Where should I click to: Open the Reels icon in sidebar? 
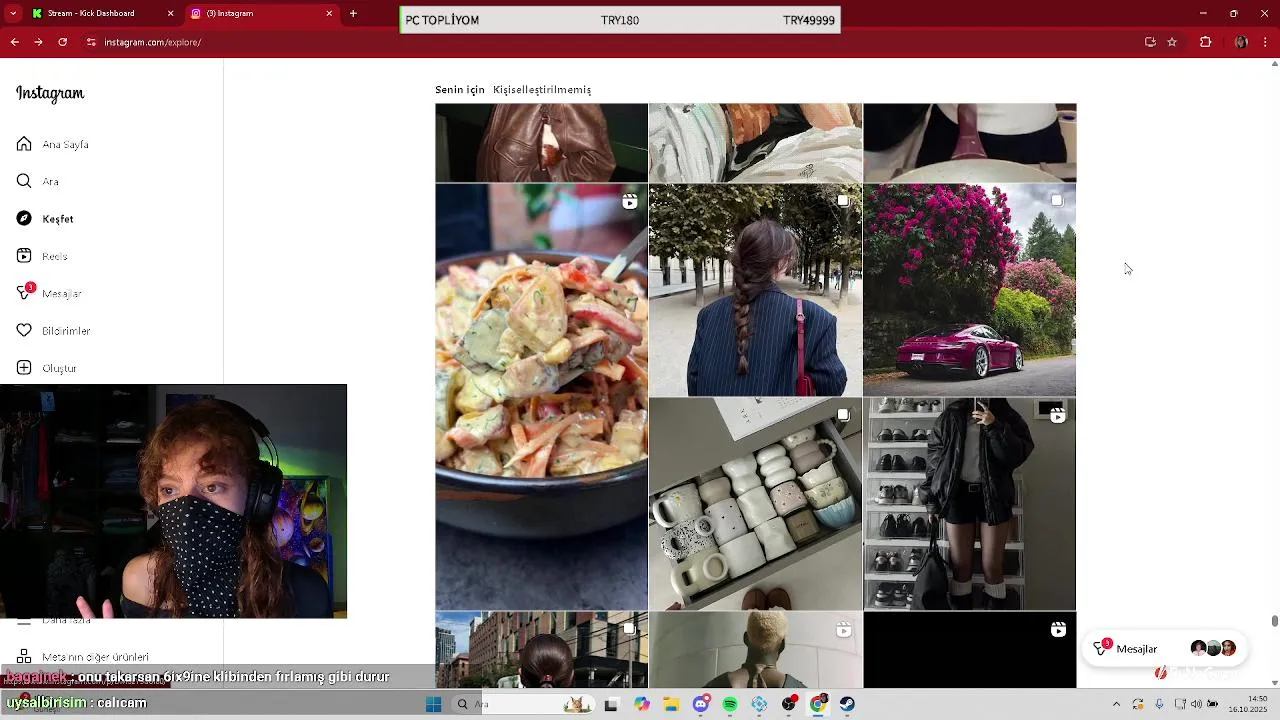(24, 256)
